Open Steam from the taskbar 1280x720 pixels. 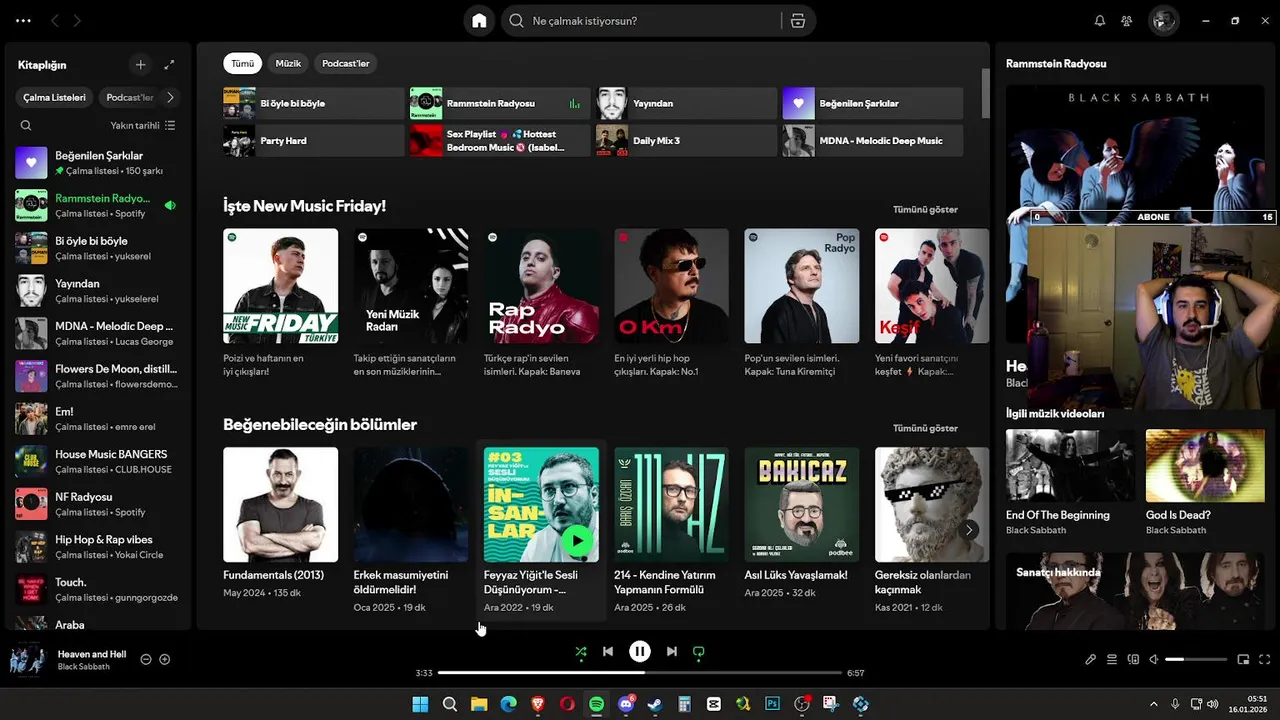pyautogui.click(x=655, y=704)
